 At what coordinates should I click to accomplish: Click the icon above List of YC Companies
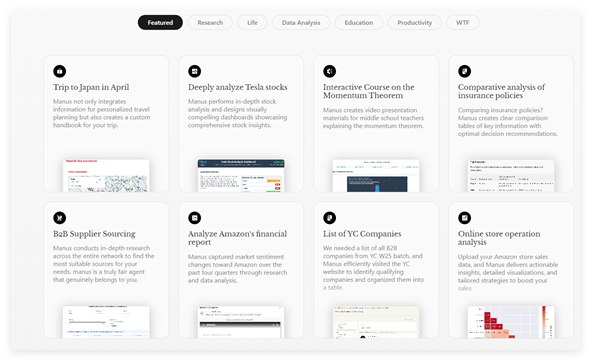(329, 218)
